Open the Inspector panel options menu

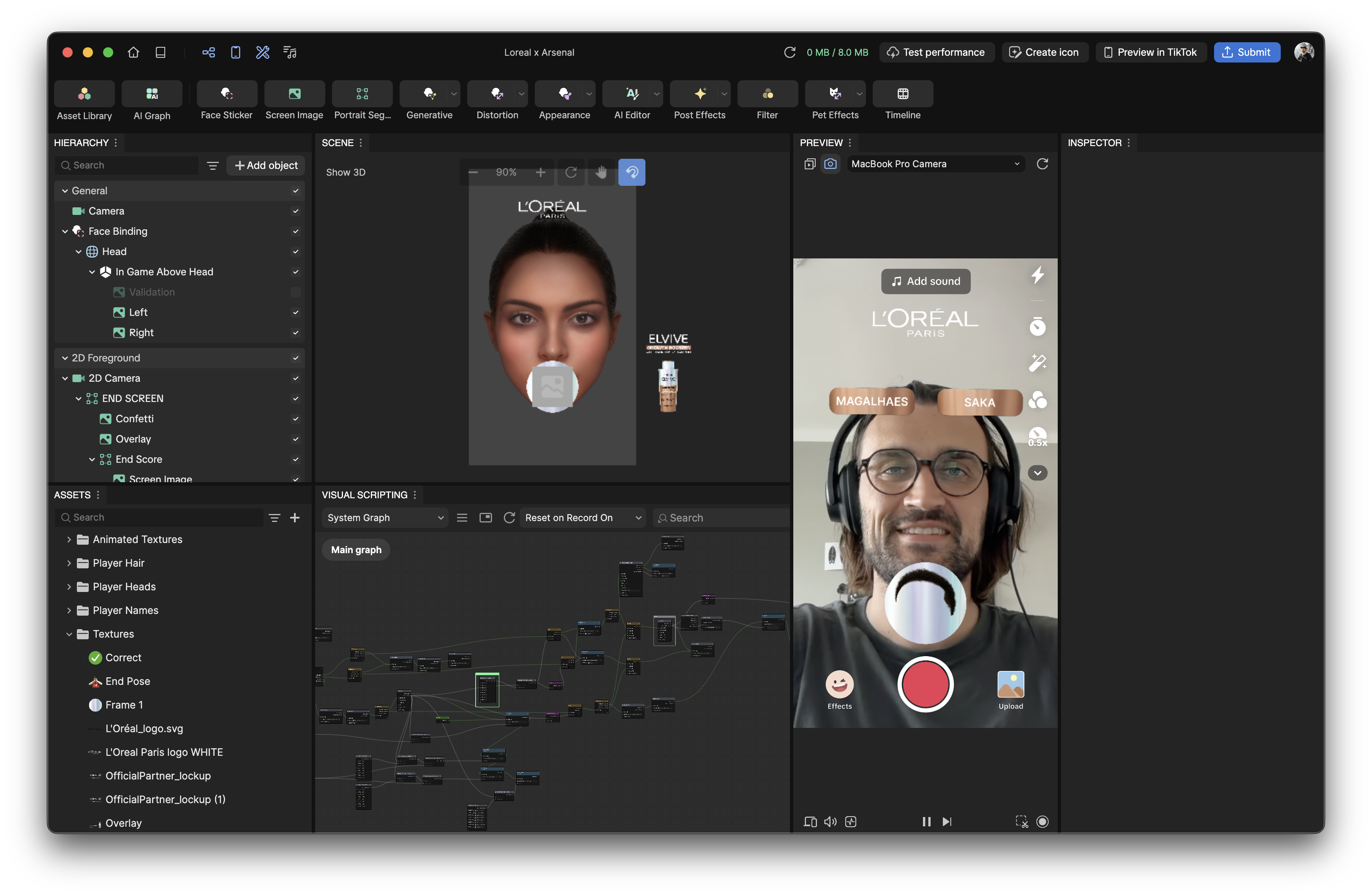click(1129, 142)
